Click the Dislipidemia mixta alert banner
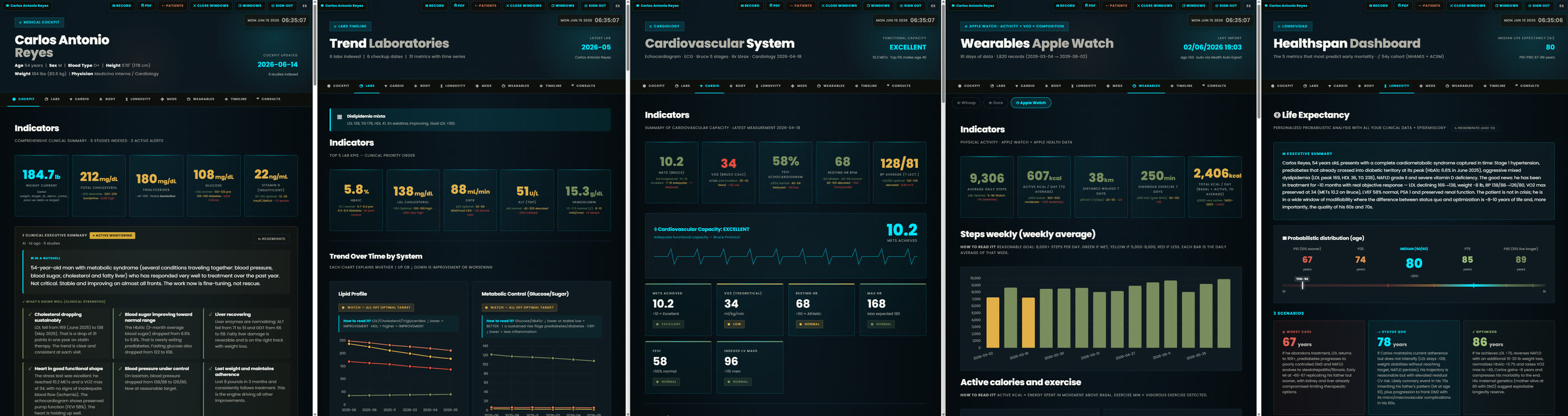The width and height of the screenshot is (1568, 416). [x=470, y=120]
